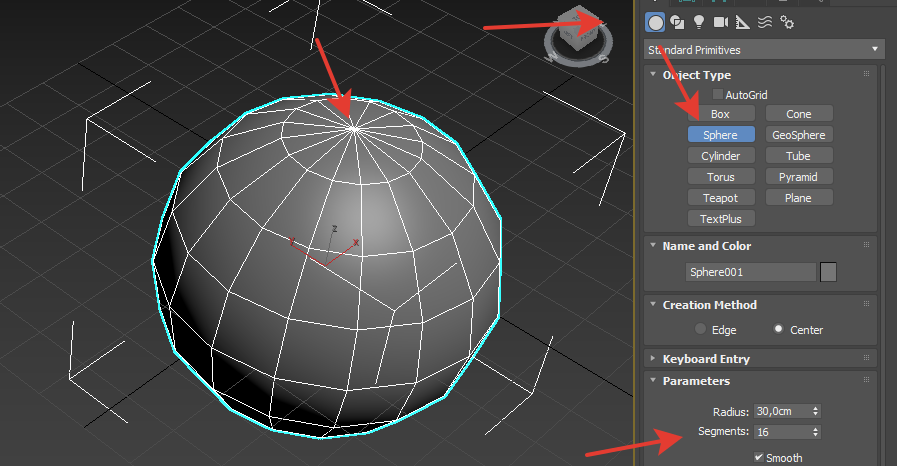
Task: Select the Lights category icon
Action: [698, 22]
